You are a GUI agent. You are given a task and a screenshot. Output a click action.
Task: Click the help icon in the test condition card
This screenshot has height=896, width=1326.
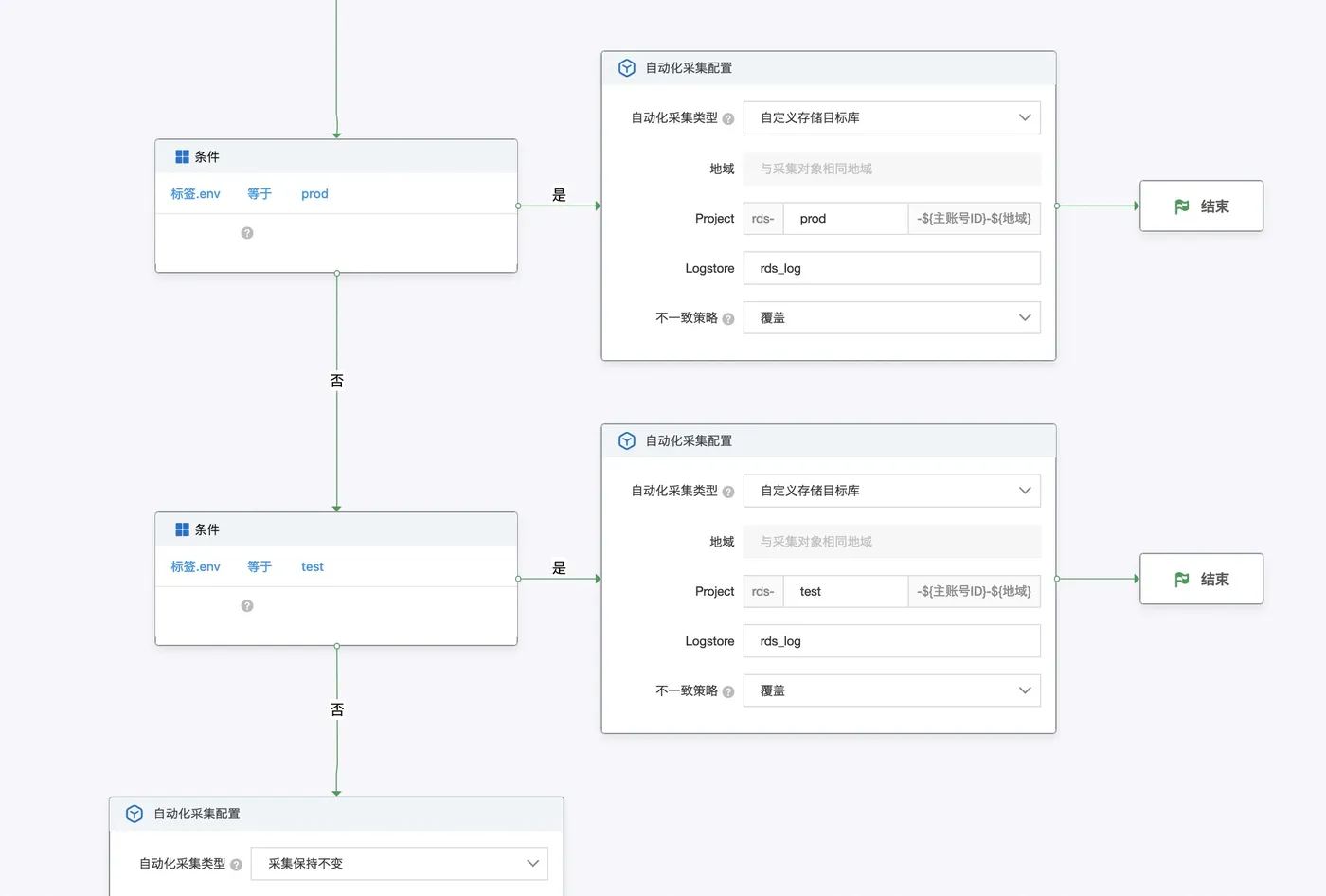point(247,606)
